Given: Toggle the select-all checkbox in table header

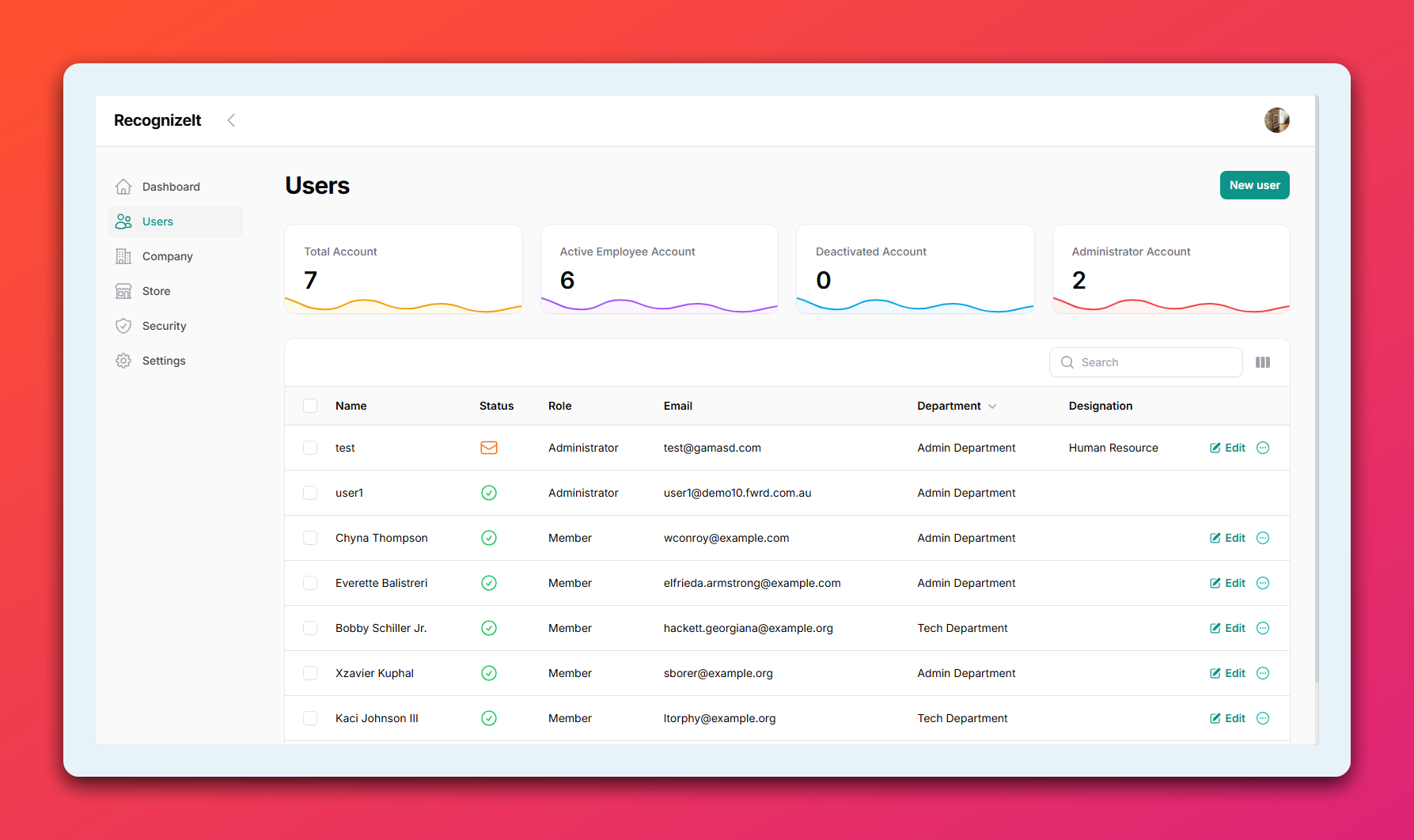Looking at the screenshot, I should pyautogui.click(x=310, y=406).
